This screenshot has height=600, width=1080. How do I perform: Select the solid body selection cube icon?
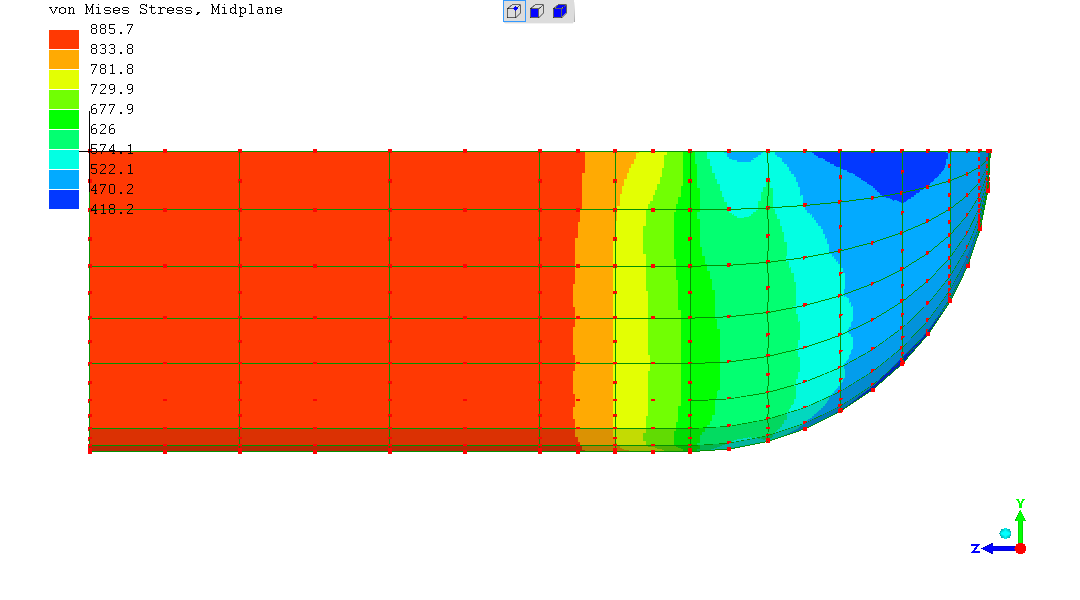pos(560,12)
